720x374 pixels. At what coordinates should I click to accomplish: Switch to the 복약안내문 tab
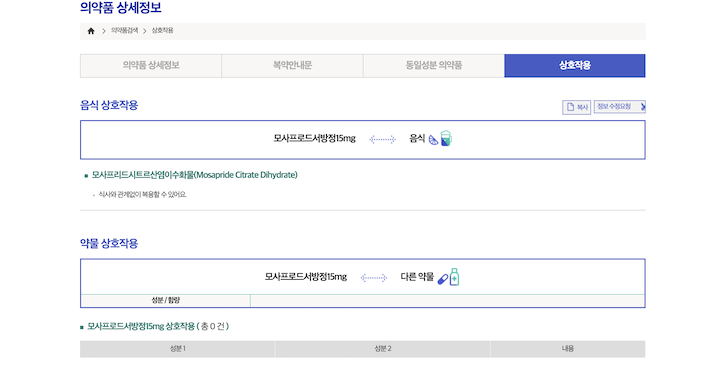tap(292, 66)
